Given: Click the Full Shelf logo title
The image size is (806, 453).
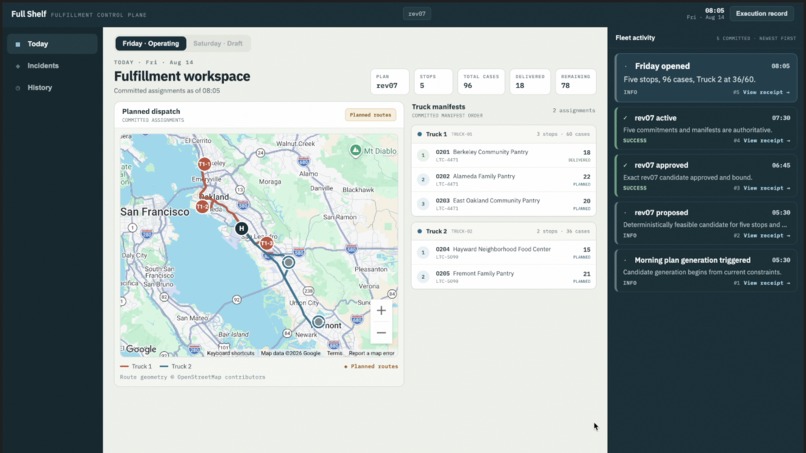Looking at the screenshot, I should click(x=29, y=14).
